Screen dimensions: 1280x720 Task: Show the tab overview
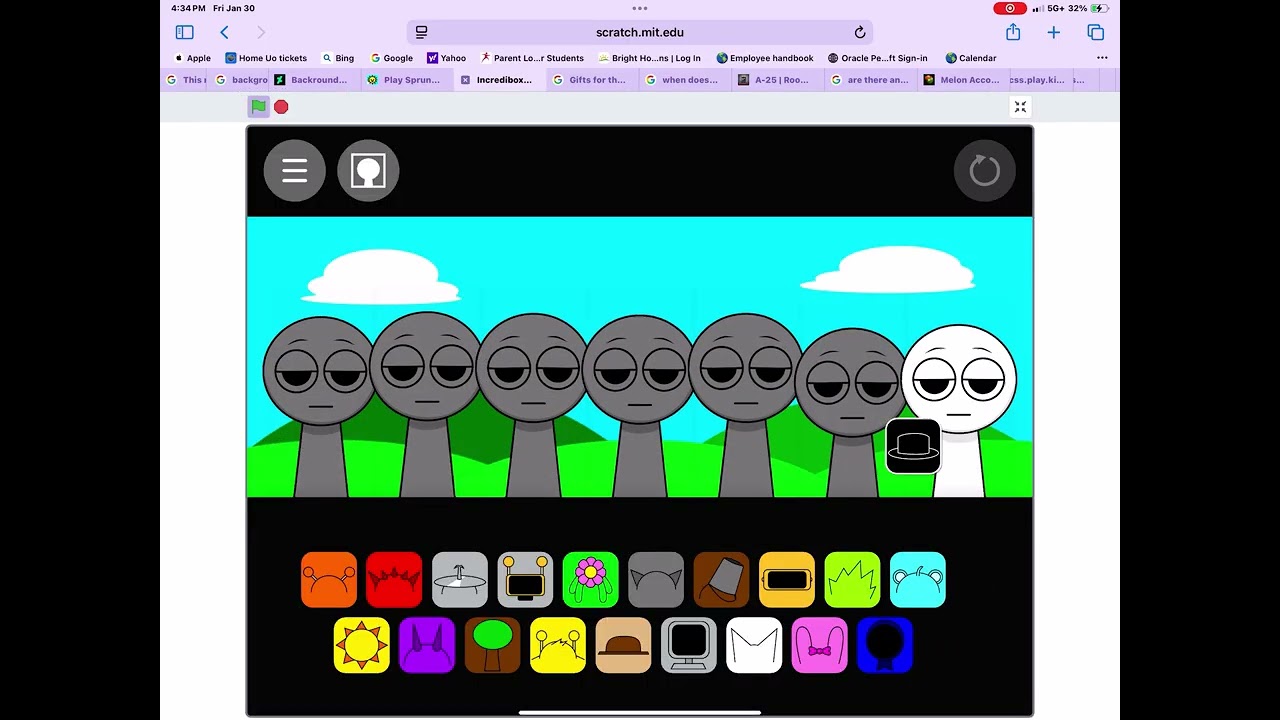click(1096, 33)
